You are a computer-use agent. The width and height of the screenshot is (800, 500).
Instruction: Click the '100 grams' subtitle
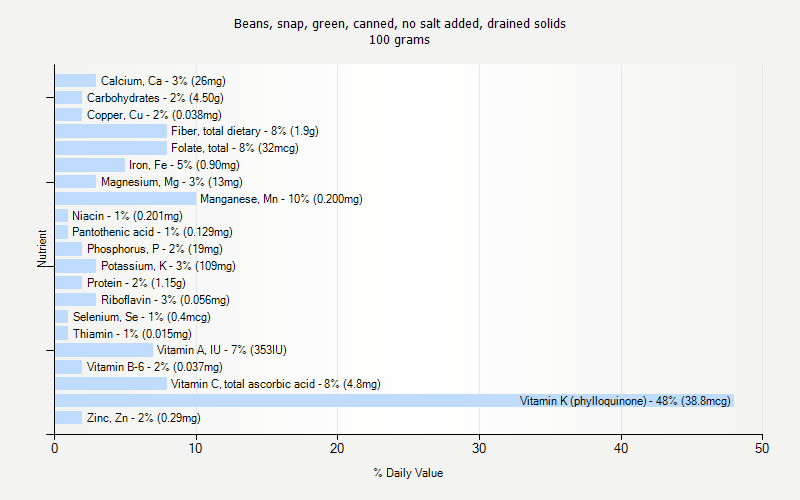399,40
